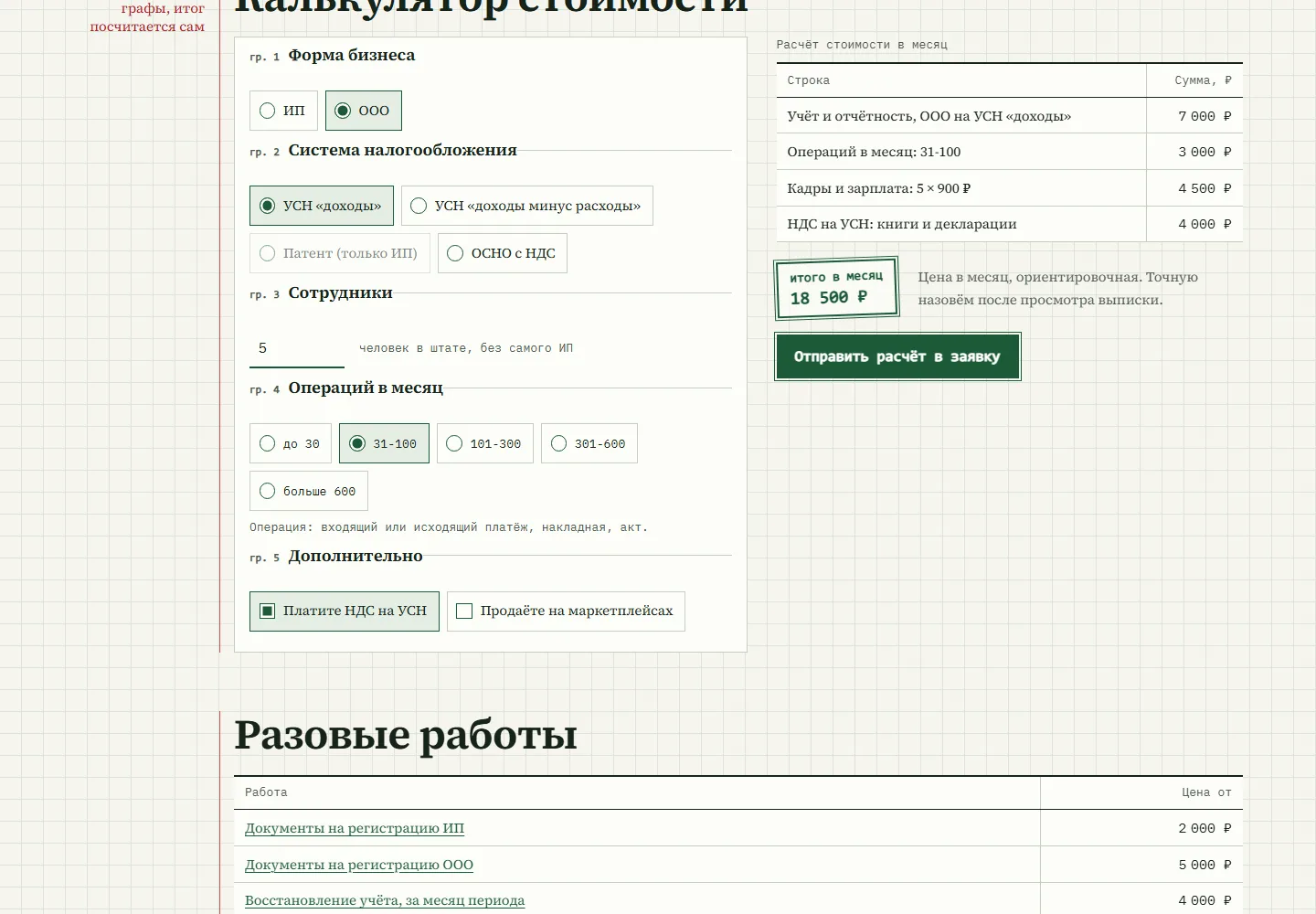Select больше 600 operations option
Image resolution: width=1316 pixels, height=914 pixels.
pyautogui.click(x=308, y=491)
